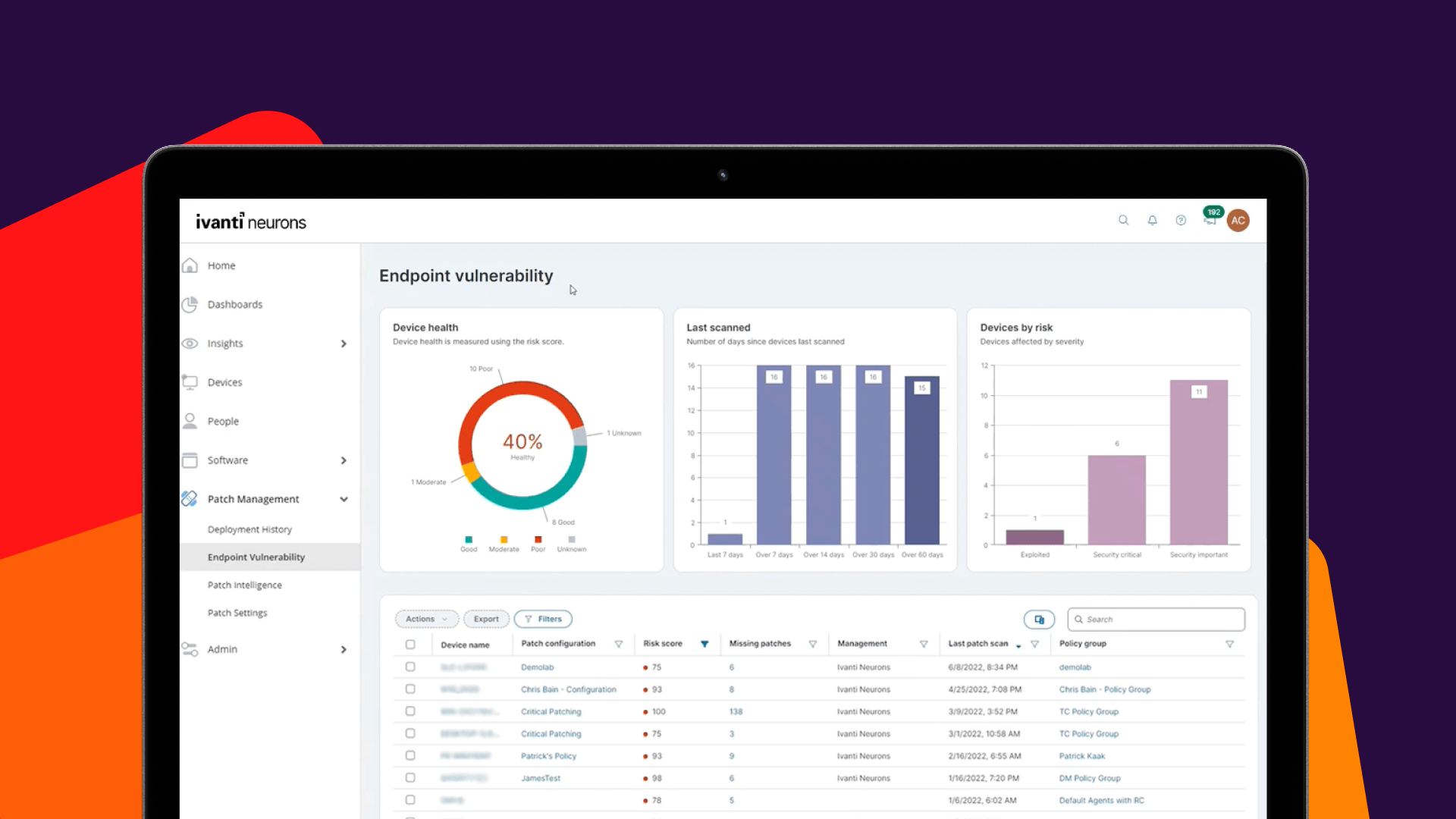Open notifications bell icon
This screenshot has width=1456, height=819.
1152,220
